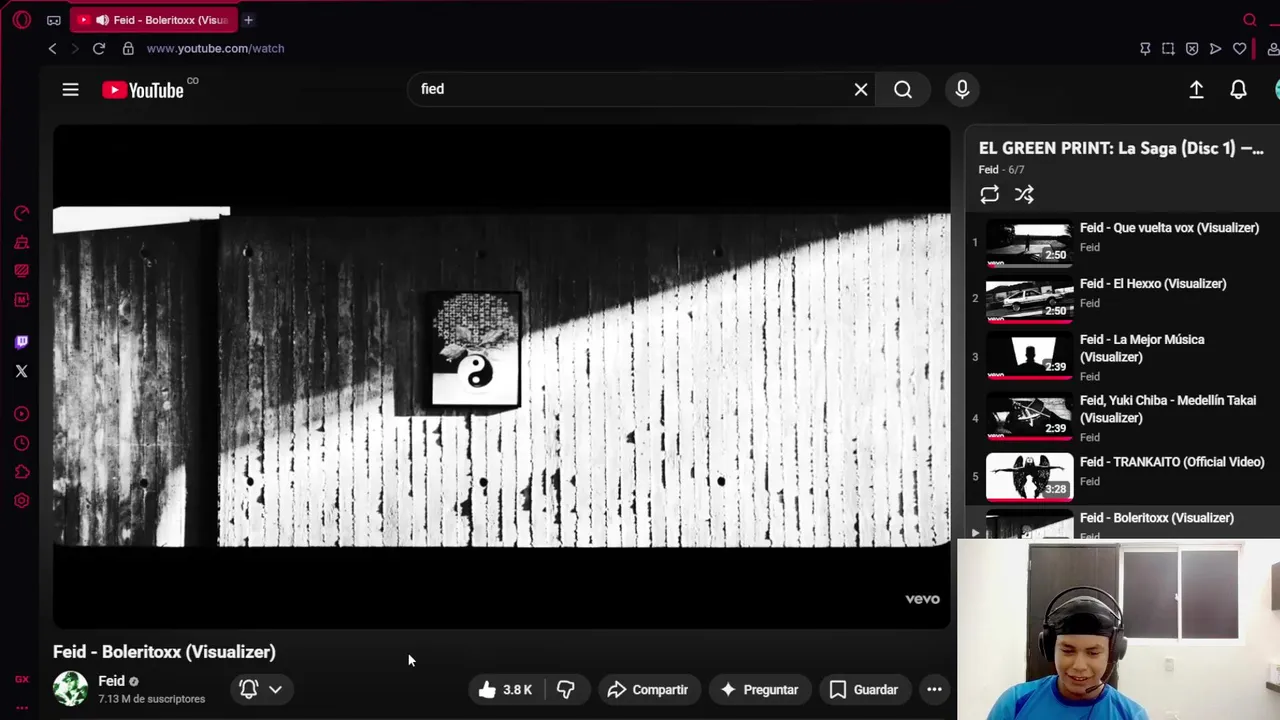Screen dimensions: 1280x720
Task: Open YouTube notifications bell
Action: pos(1238,89)
